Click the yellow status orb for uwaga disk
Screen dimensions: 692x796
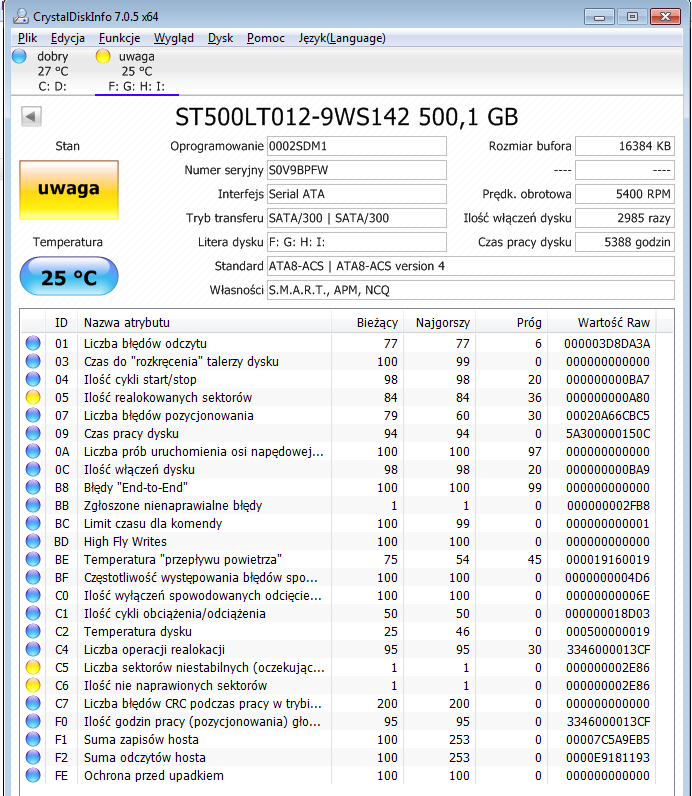click(x=103, y=56)
